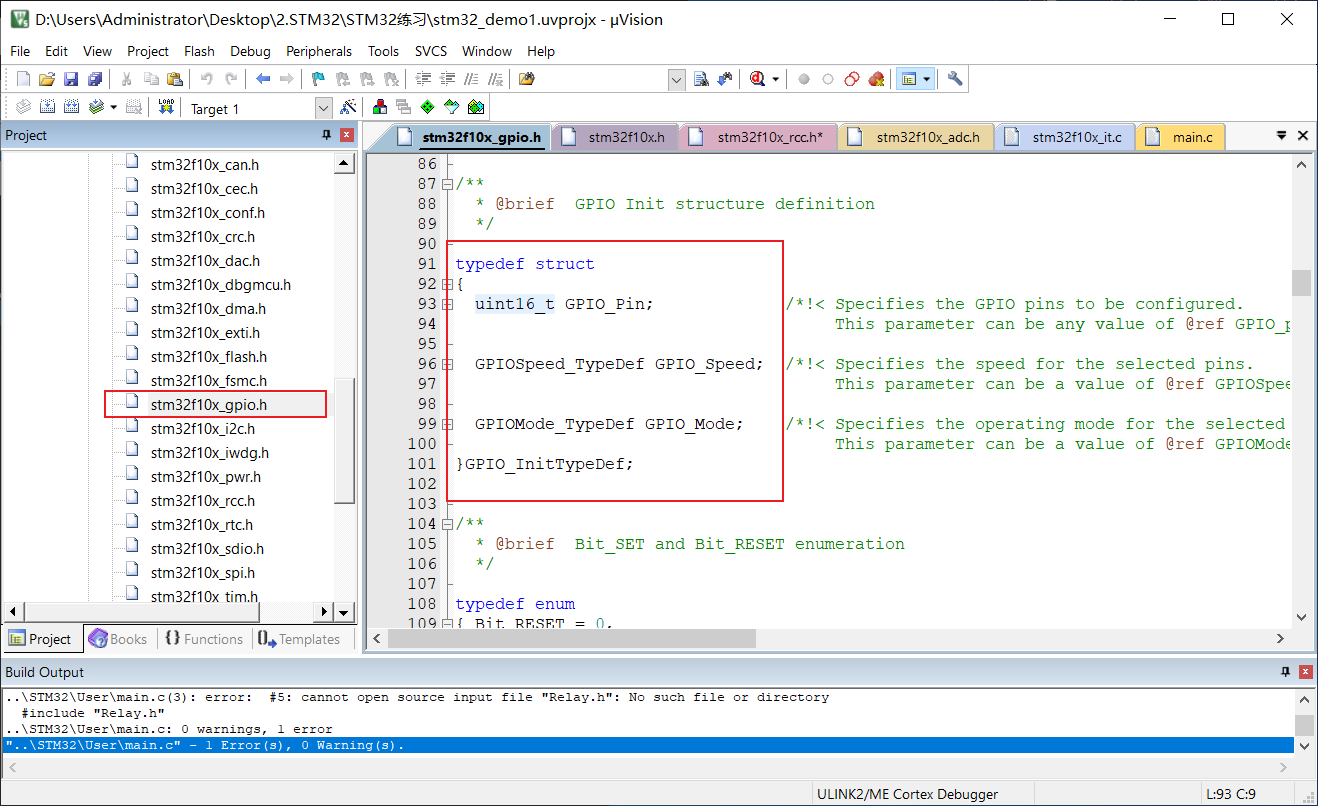Image resolution: width=1318 pixels, height=806 pixels.
Task: Click the Relay.h error line in Build Output
Action: 417,697
